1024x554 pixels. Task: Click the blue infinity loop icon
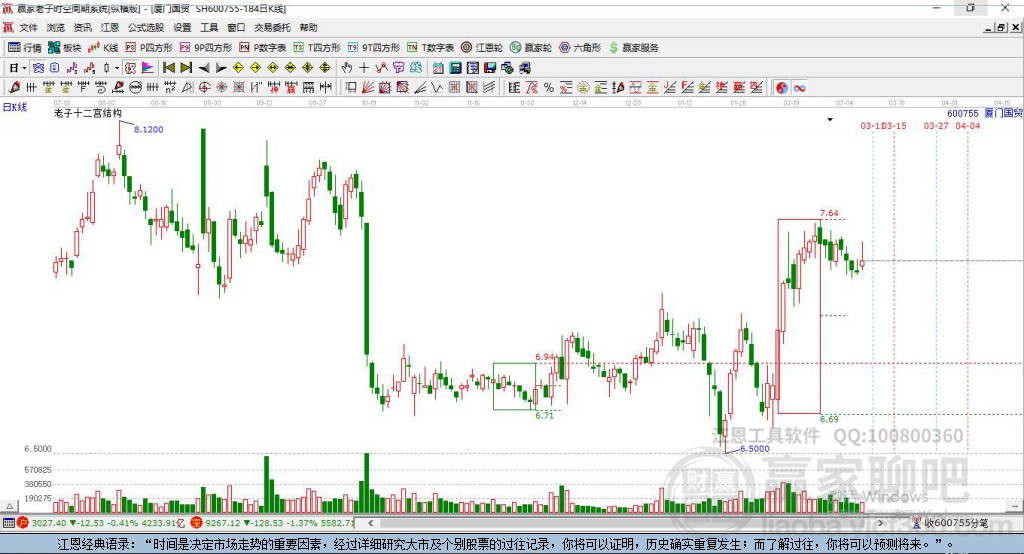click(799, 88)
